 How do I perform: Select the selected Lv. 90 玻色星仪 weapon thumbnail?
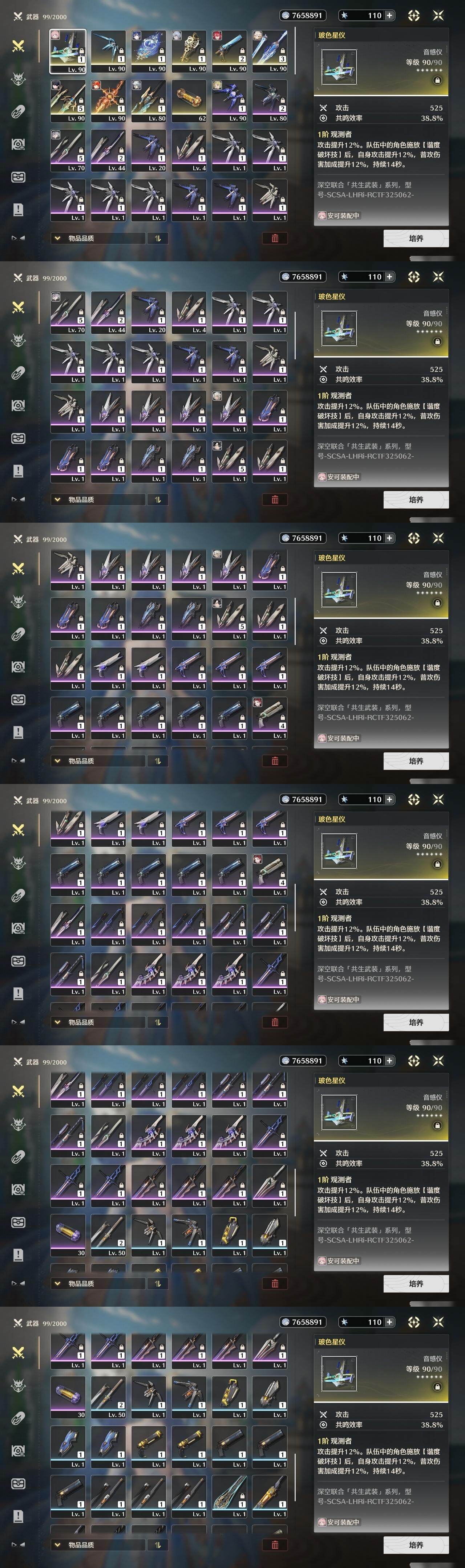coord(68,51)
